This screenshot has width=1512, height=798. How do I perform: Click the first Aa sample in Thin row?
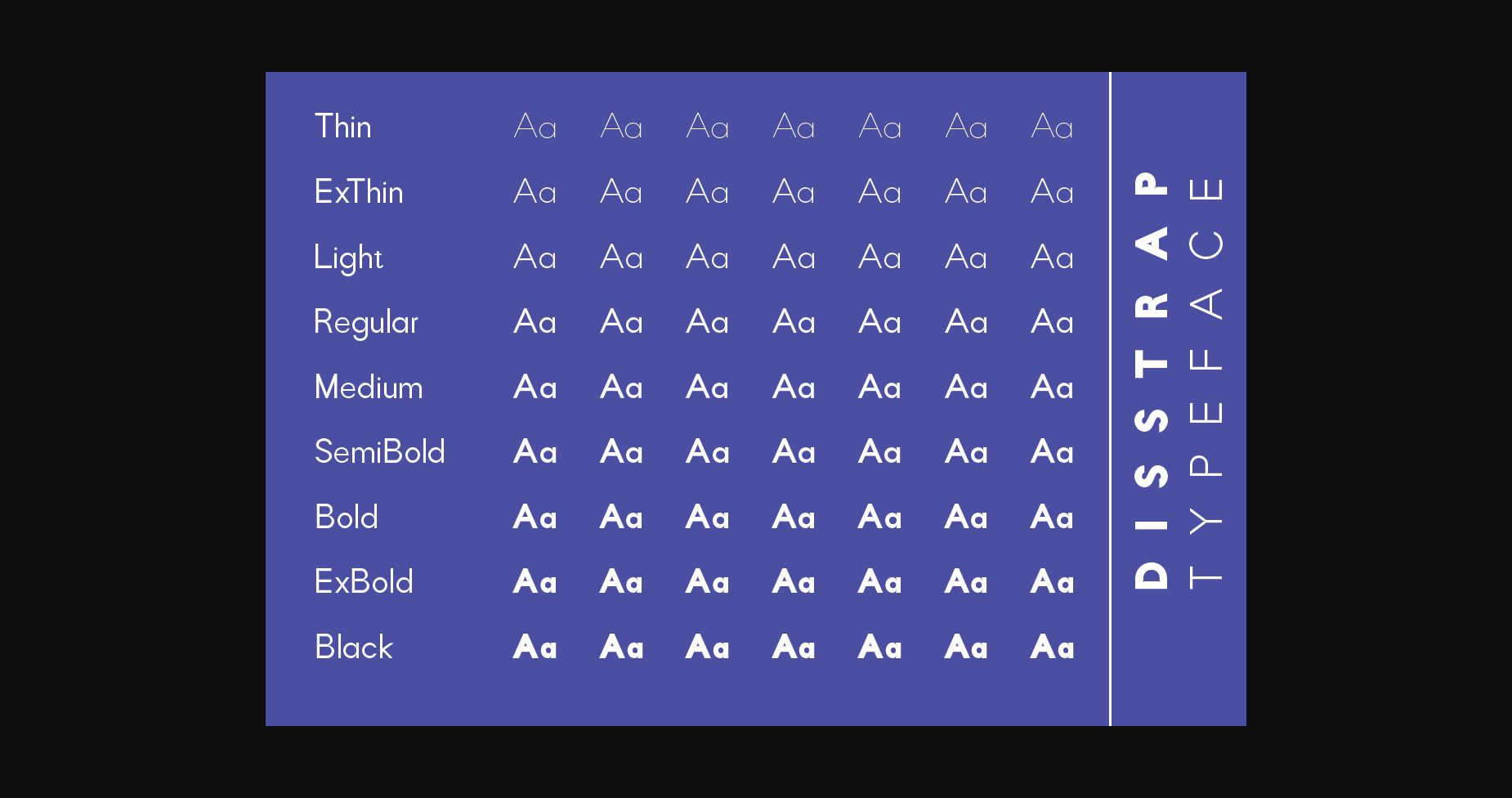535,127
